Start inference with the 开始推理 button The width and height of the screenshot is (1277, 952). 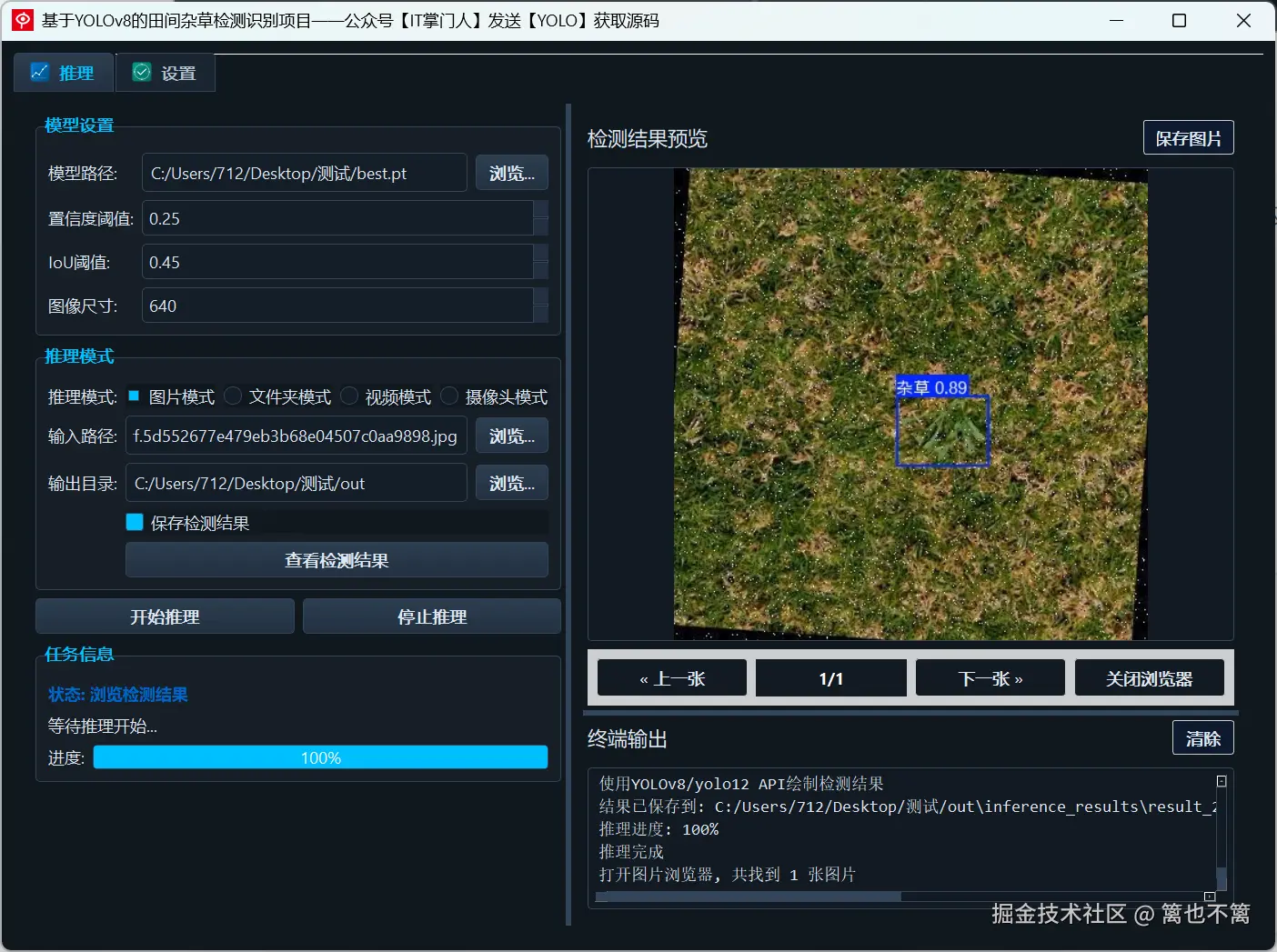(165, 616)
